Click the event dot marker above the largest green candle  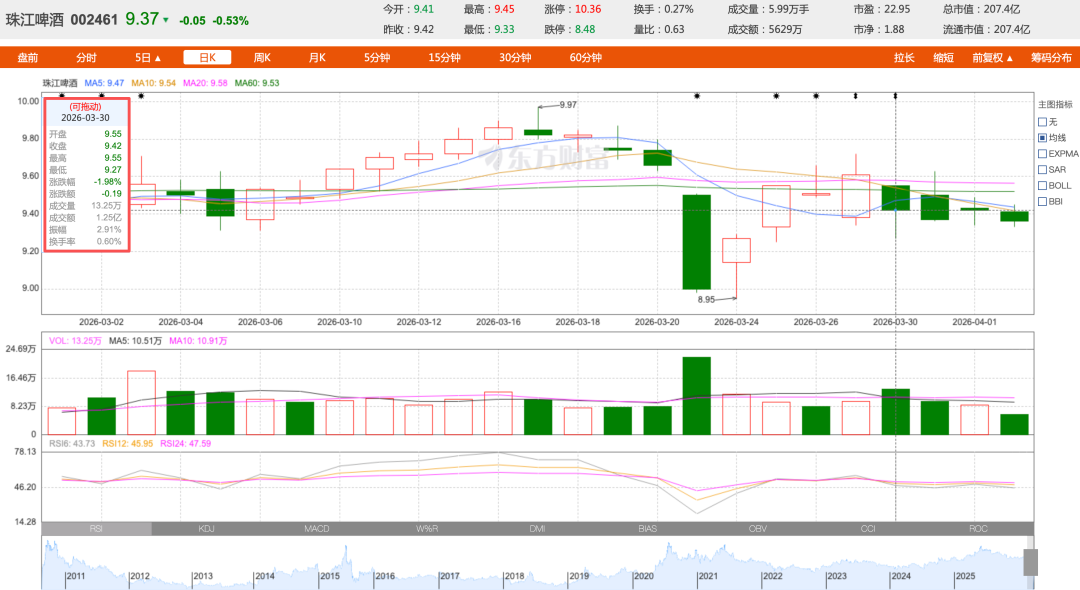(697, 96)
